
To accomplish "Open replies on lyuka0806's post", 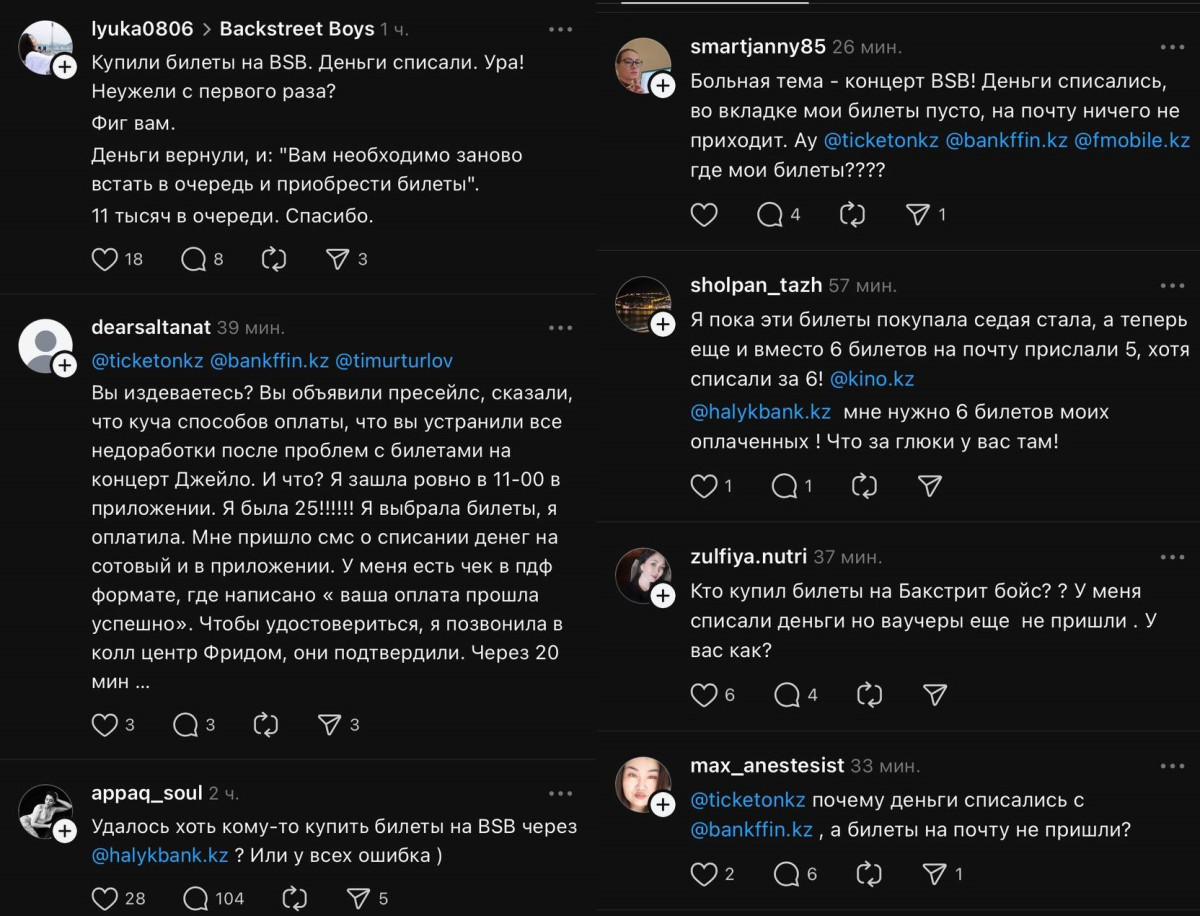I will click(x=194, y=260).
